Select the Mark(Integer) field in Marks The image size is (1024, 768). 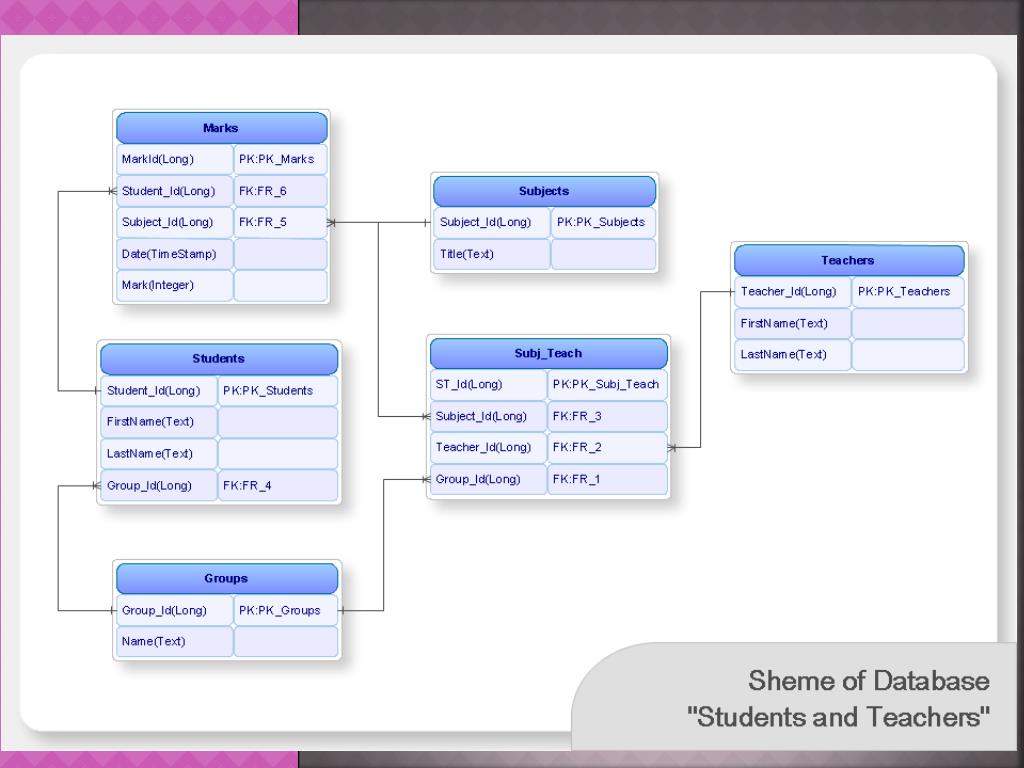click(x=174, y=285)
